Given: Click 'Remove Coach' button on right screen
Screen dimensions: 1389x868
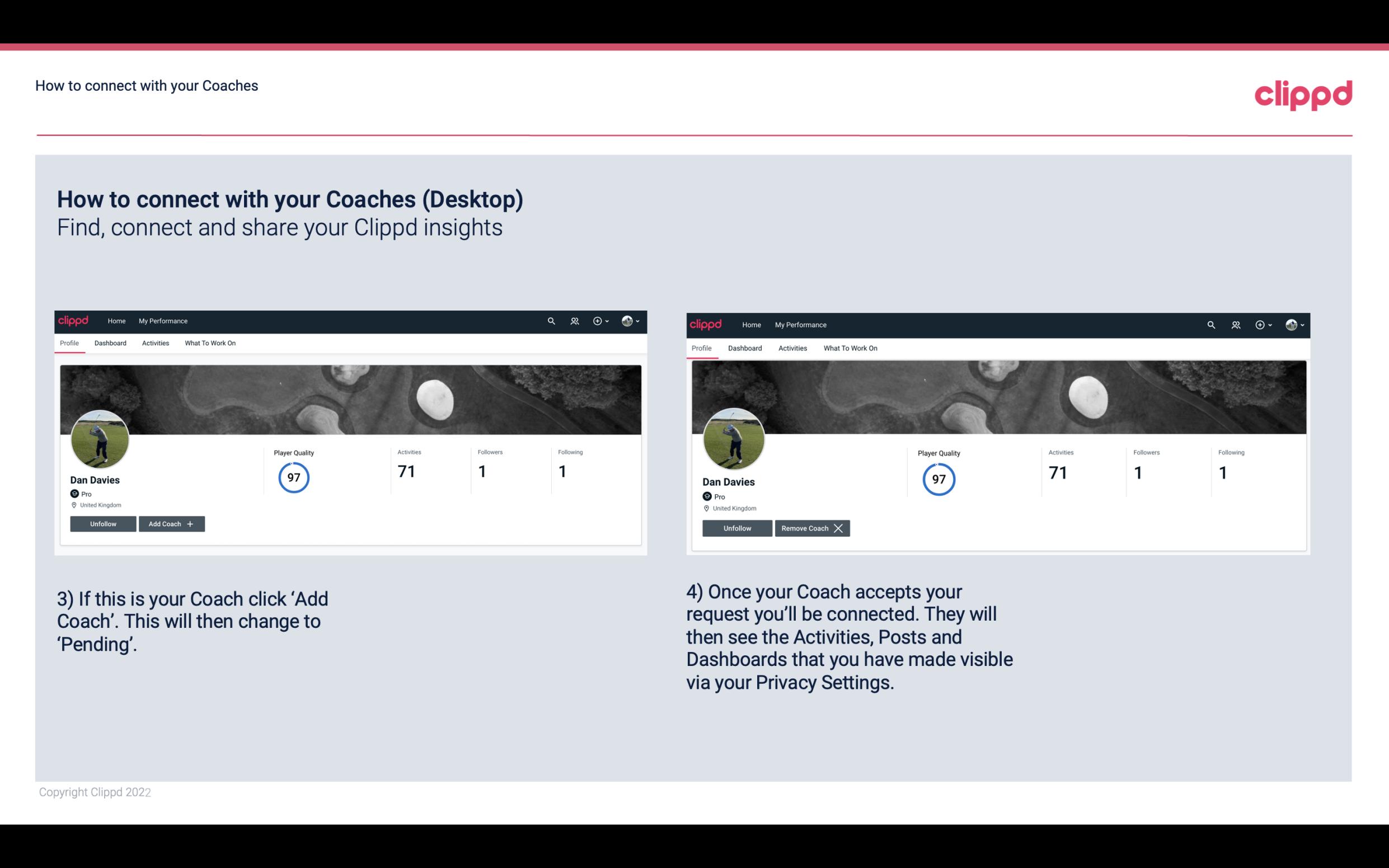Looking at the screenshot, I should pyautogui.click(x=812, y=528).
